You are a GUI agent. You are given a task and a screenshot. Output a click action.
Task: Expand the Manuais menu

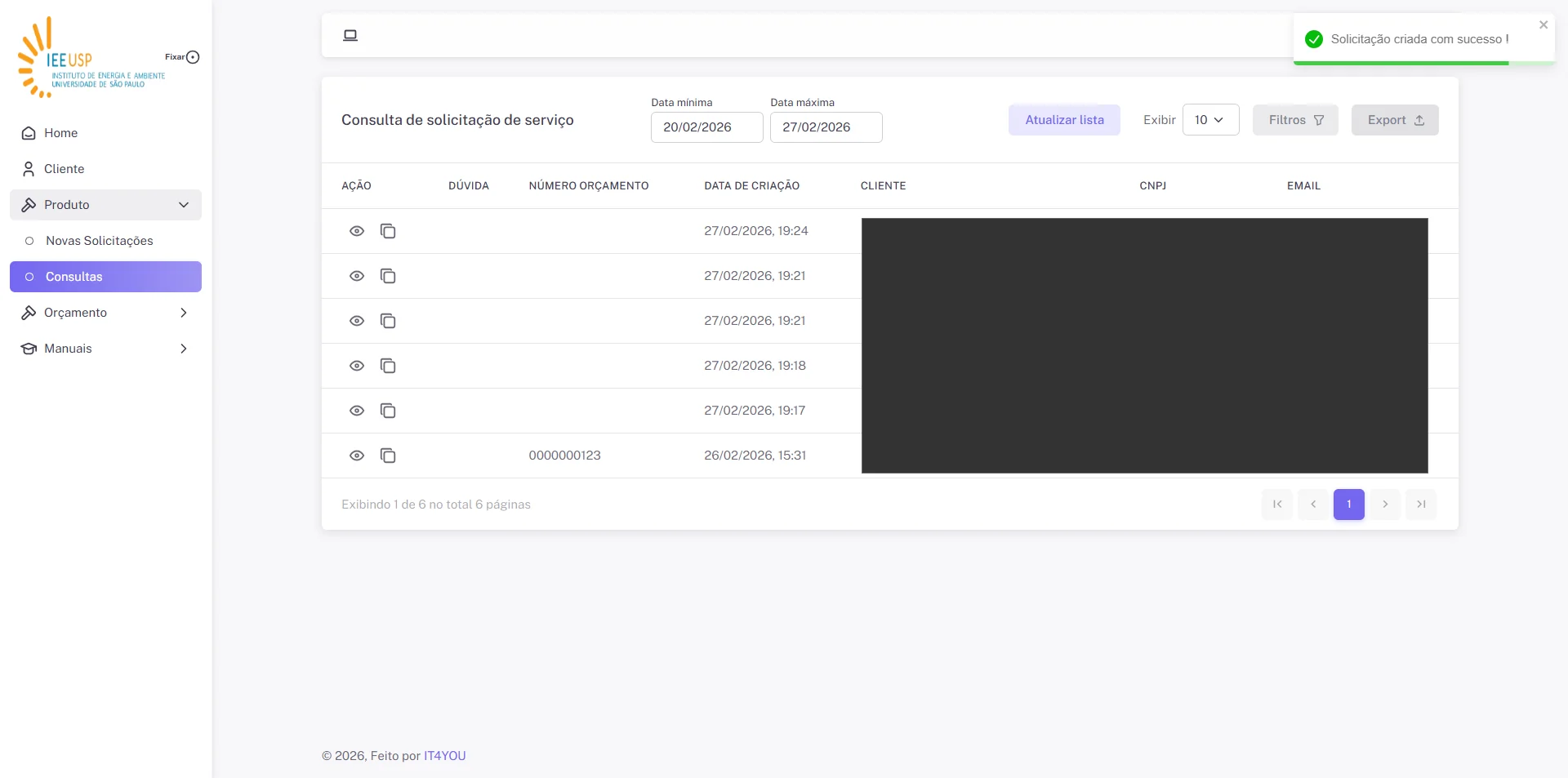click(105, 349)
